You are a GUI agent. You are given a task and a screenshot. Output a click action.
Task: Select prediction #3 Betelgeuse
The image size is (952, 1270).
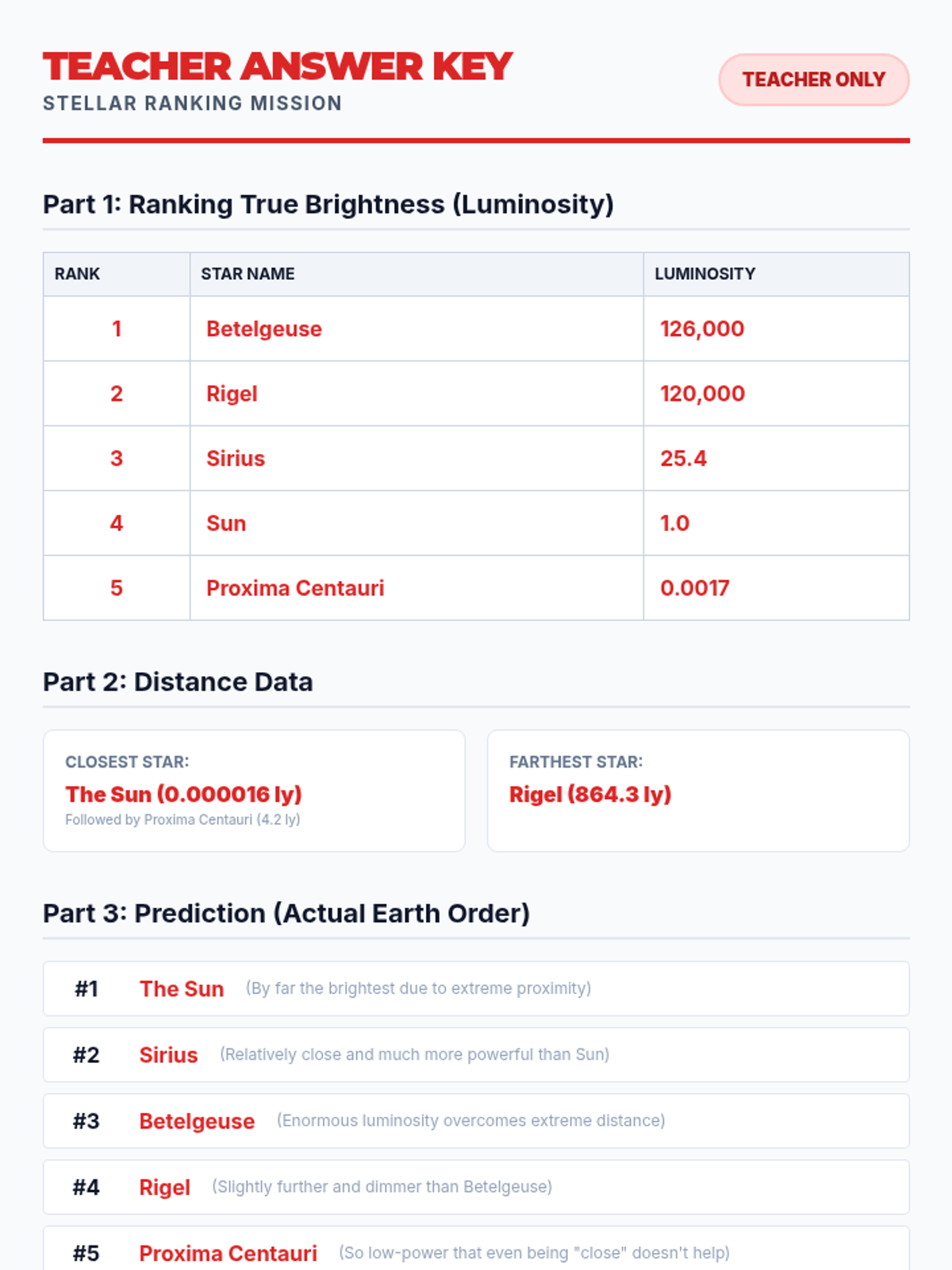pos(197,1122)
